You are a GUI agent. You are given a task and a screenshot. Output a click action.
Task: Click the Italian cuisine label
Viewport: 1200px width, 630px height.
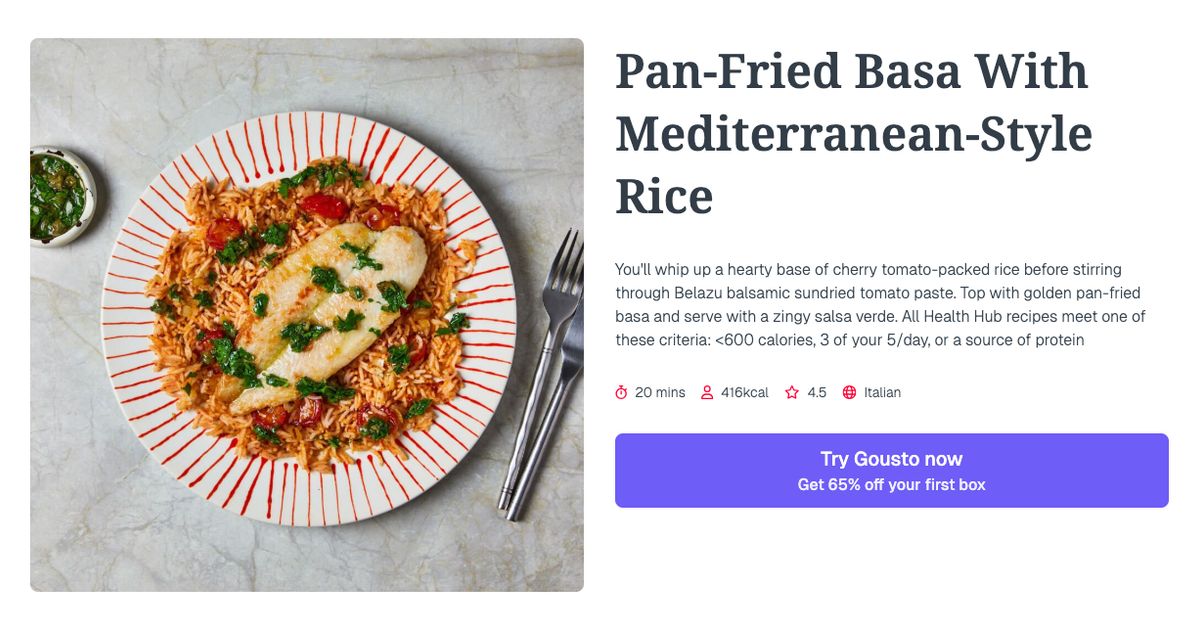tap(884, 392)
